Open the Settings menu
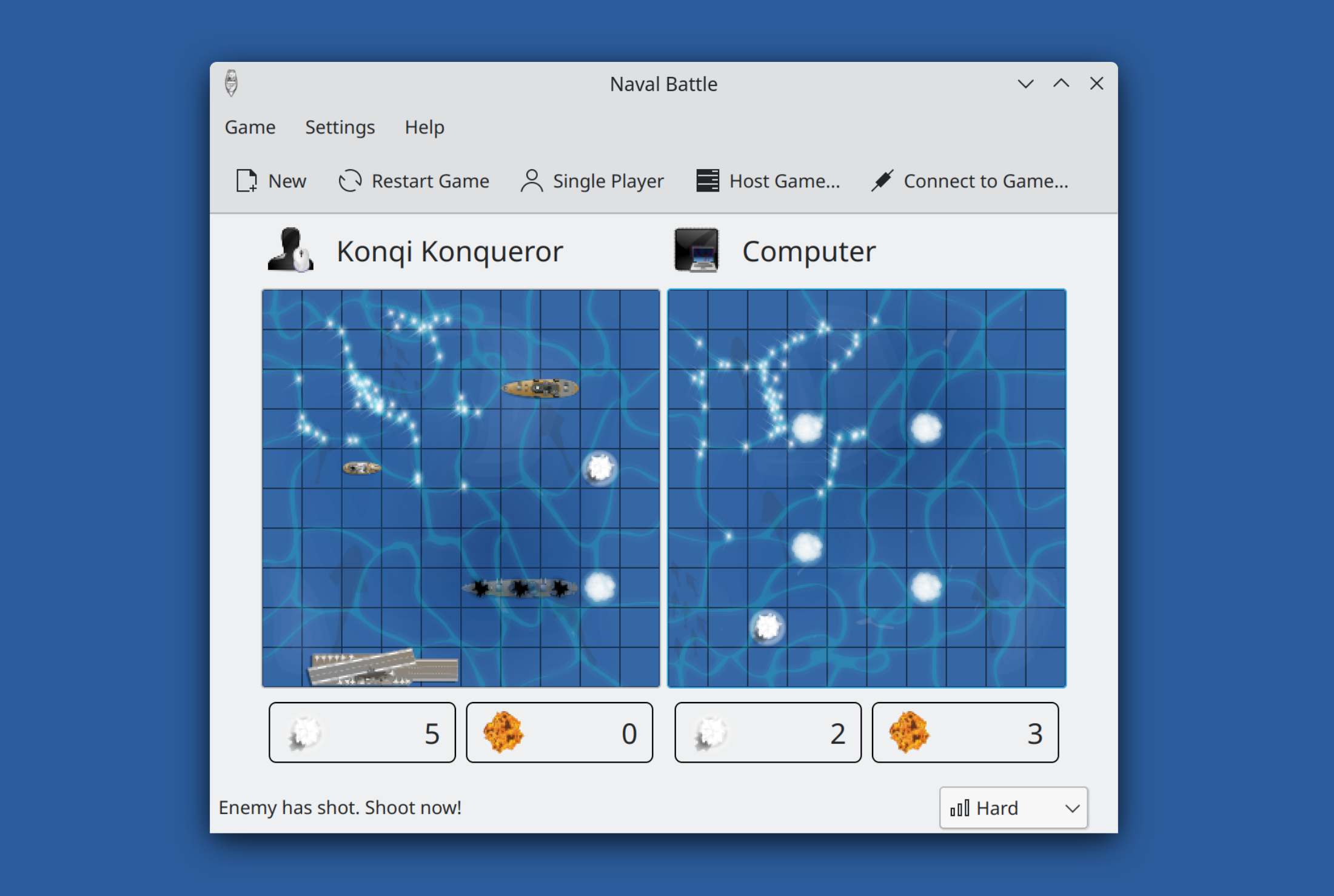Image resolution: width=1334 pixels, height=896 pixels. click(340, 127)
